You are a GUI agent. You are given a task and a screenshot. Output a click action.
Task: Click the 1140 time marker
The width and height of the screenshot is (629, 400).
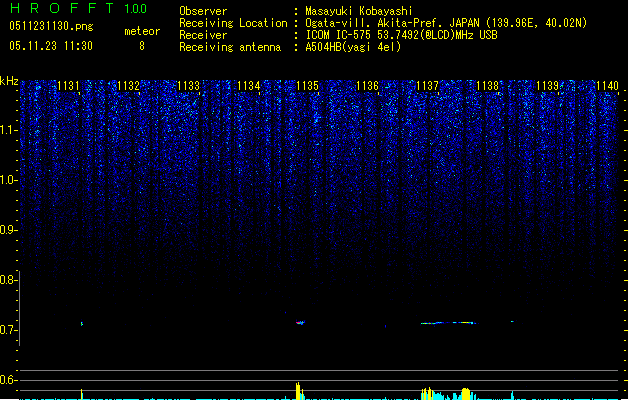pyautogui.click(x=607, y=86)
